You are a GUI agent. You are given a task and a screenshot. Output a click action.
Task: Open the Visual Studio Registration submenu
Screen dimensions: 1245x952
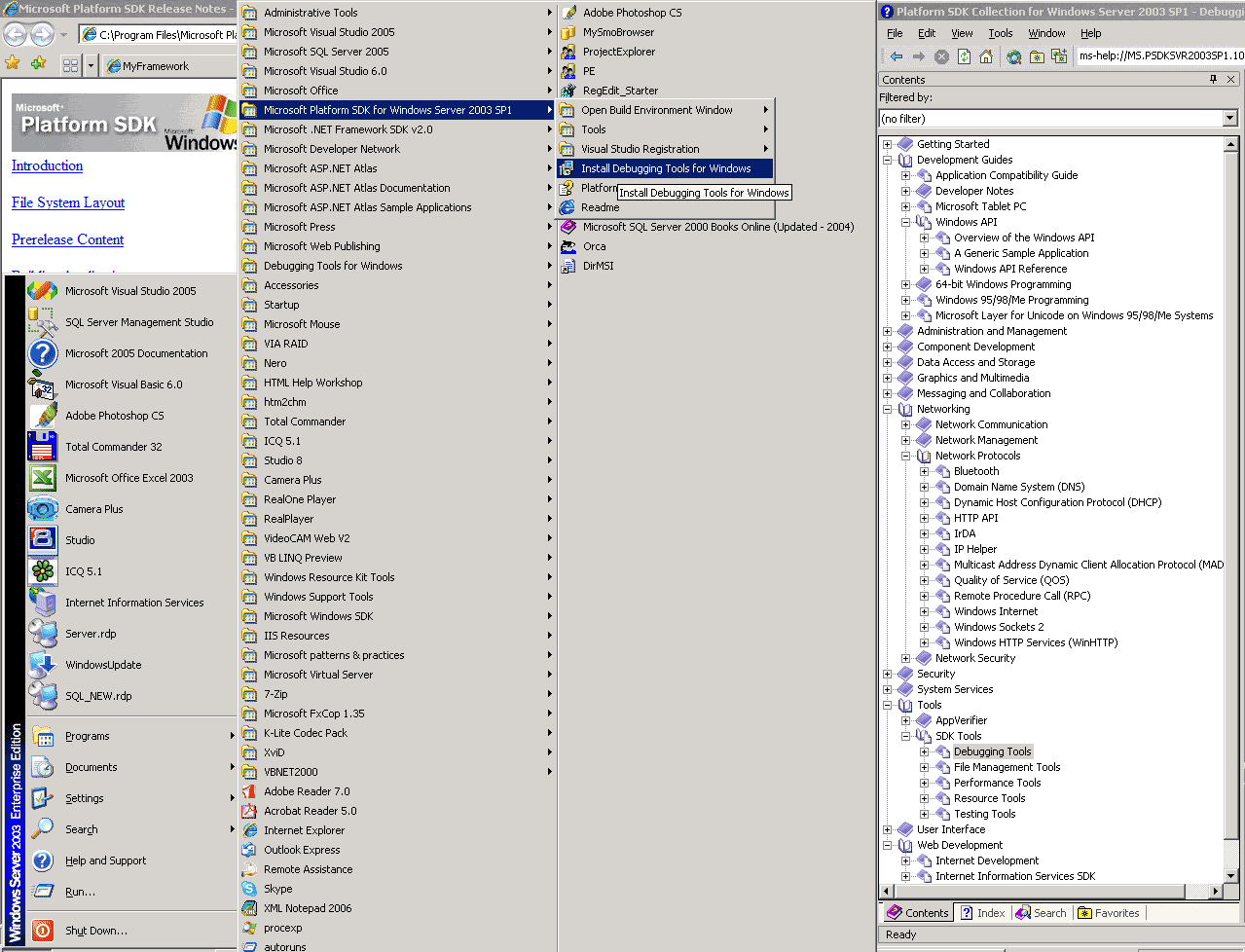click(x=666, y=149)
